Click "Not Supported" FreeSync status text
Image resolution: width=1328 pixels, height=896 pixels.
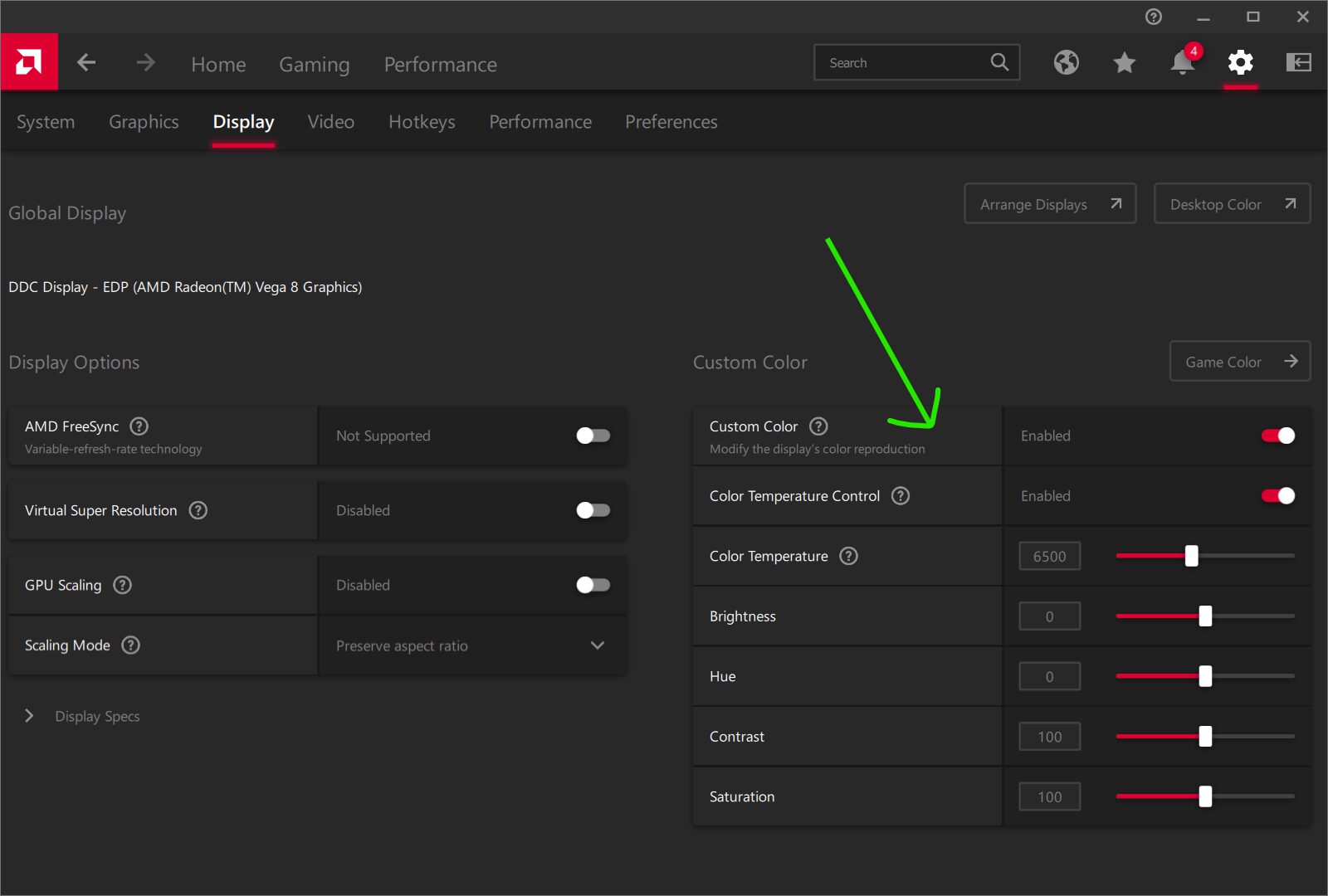(x=383, y=436)
